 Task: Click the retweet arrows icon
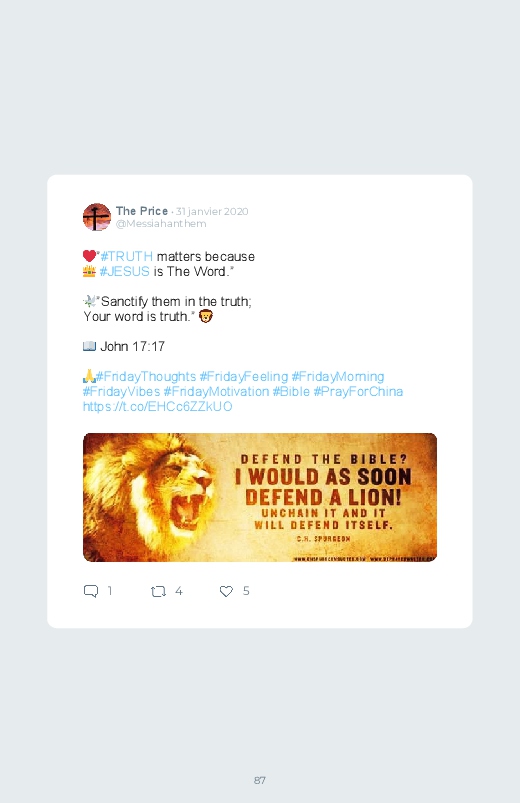158,591
